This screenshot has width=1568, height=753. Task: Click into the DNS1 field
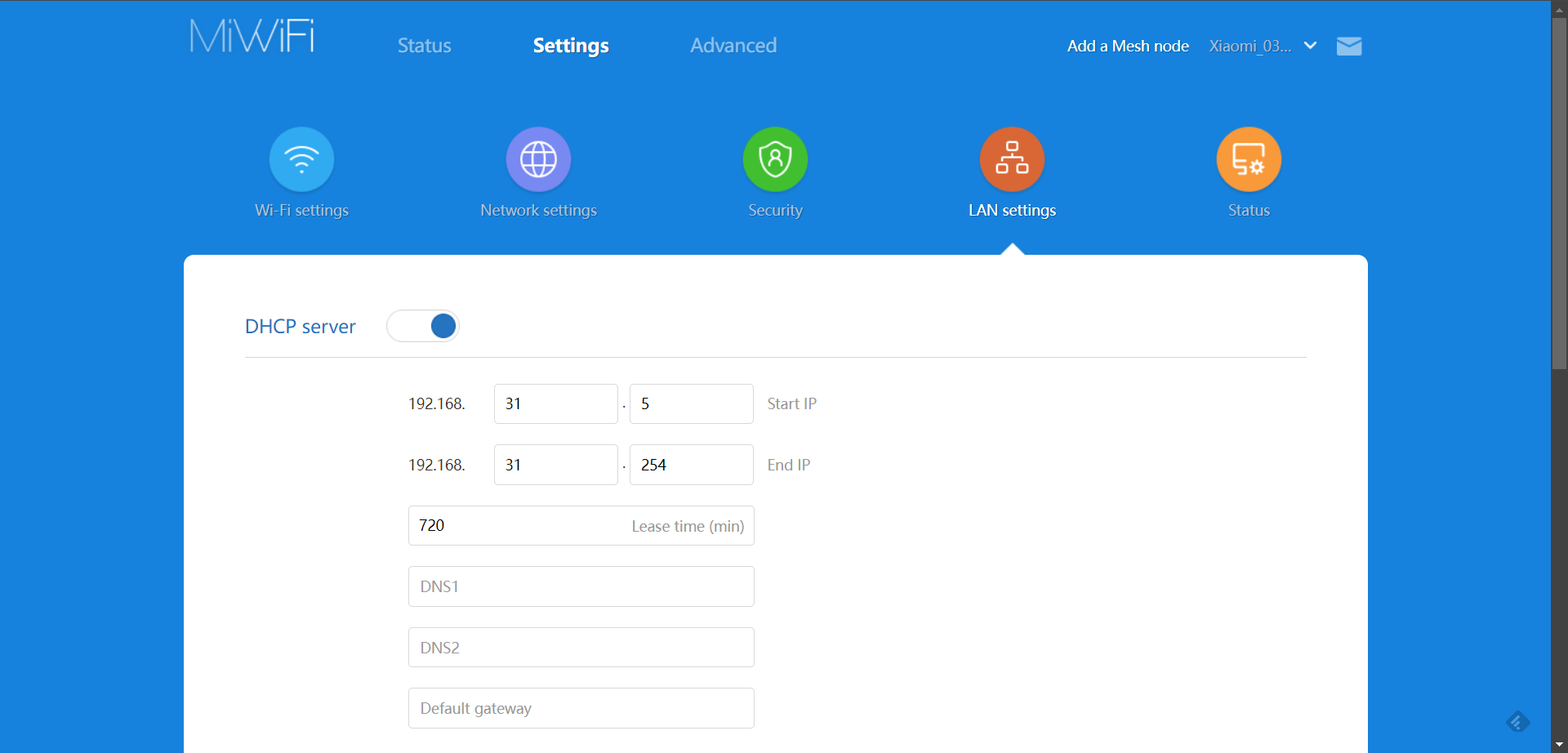581,586
